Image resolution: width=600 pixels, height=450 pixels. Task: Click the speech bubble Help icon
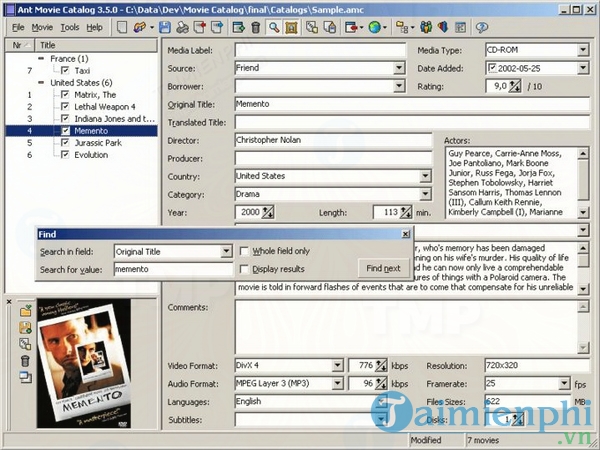pyautogui.click(x=481, y=28)
